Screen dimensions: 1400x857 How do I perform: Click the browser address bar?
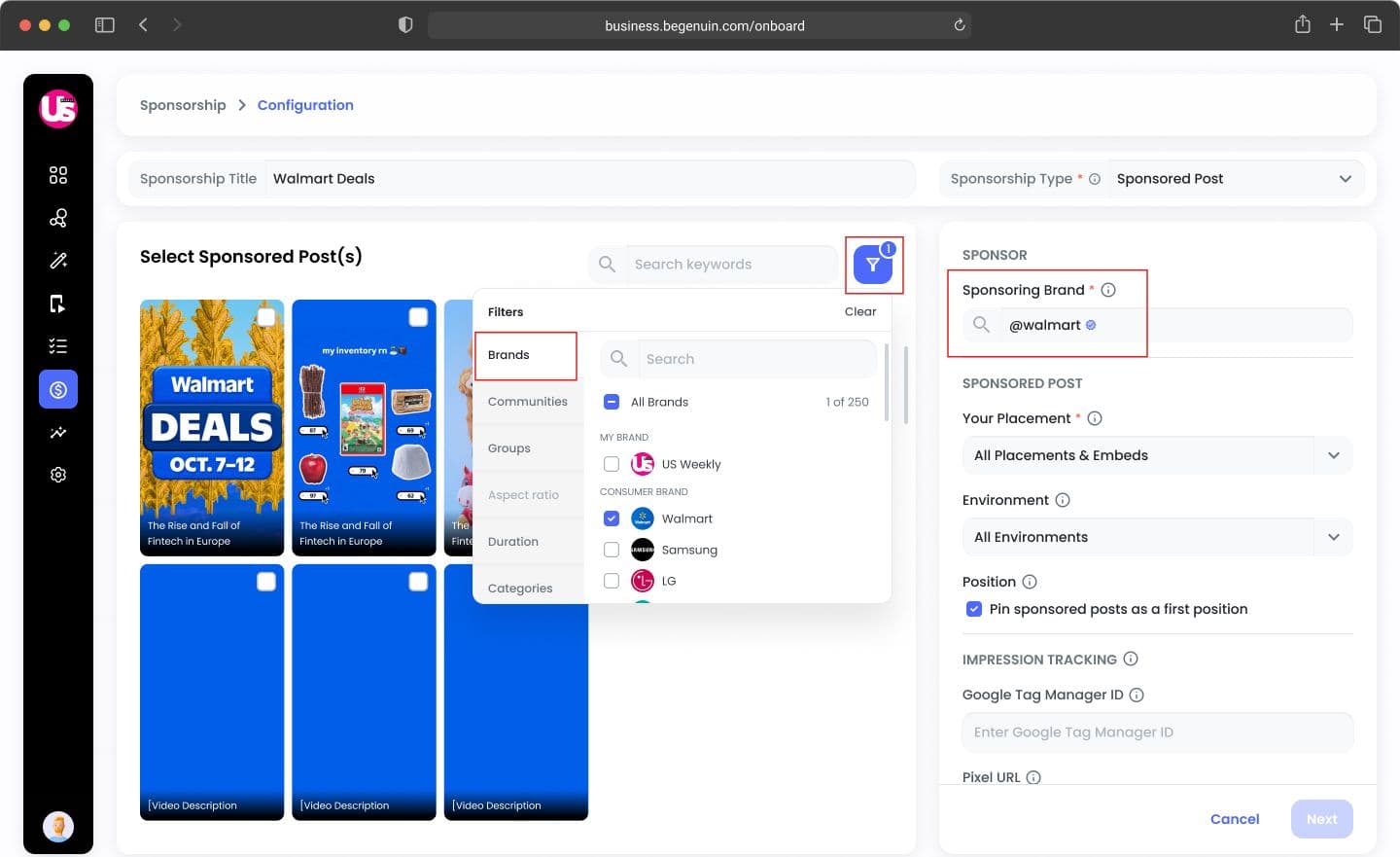[x=700, y=25]
